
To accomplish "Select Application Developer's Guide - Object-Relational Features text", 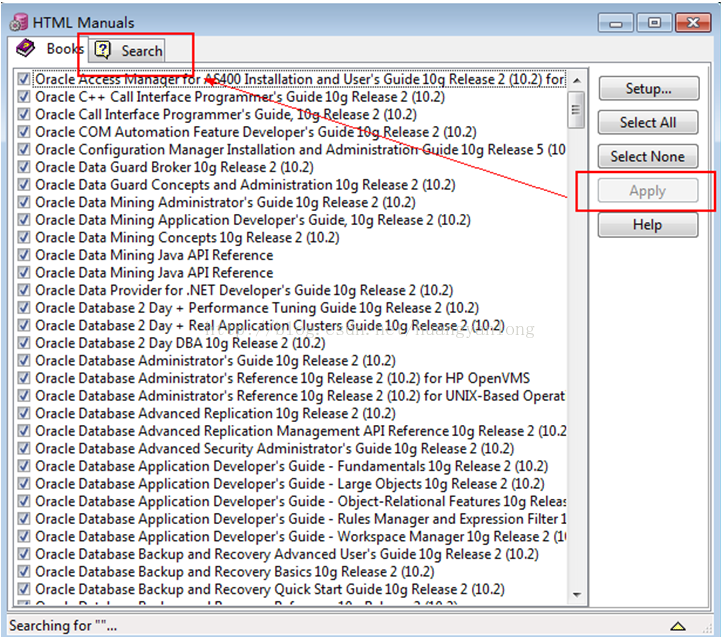I will tap(301, 501).
